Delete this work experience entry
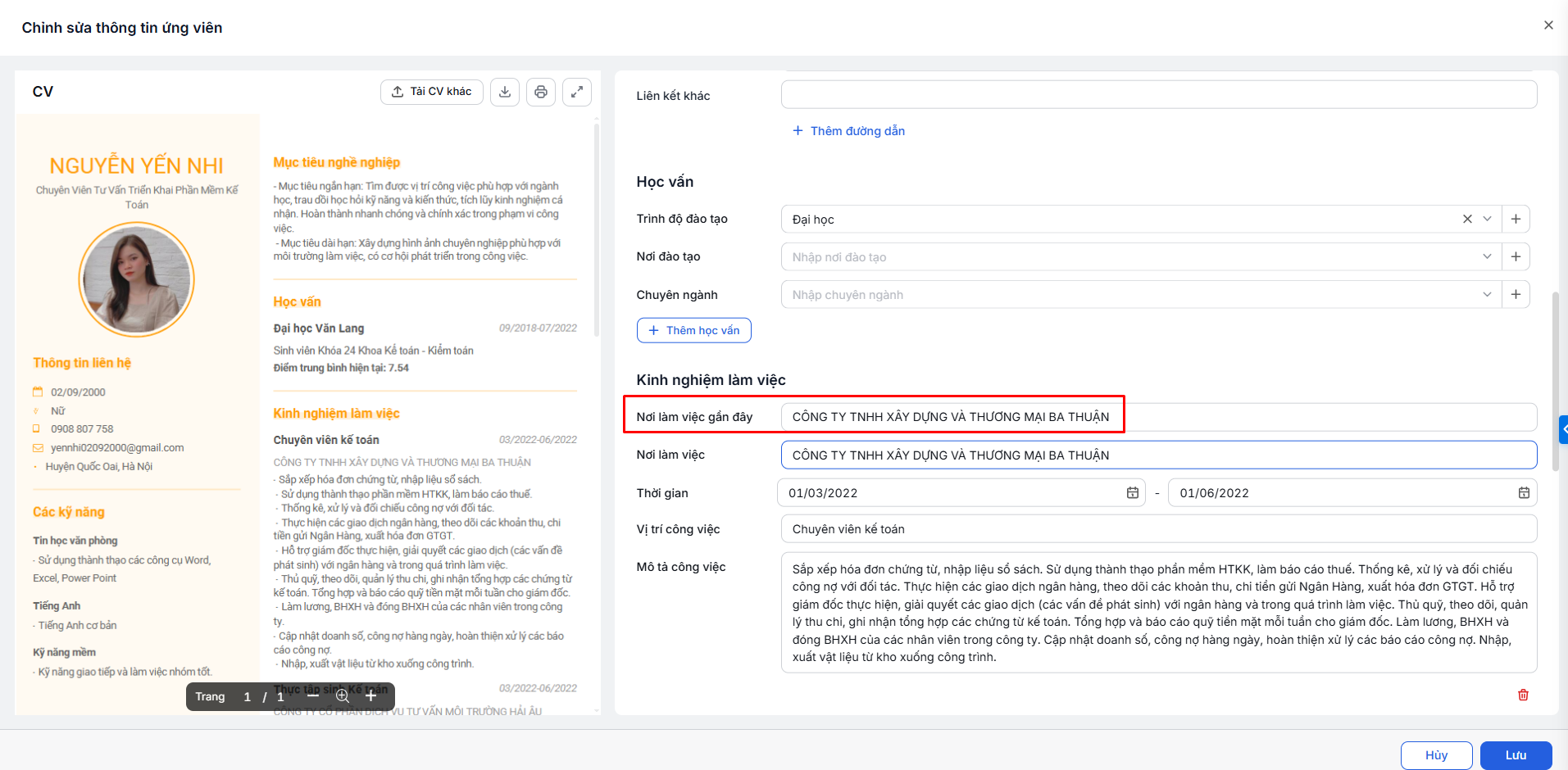The image size is (1568, 770). tap(1523, 695)
